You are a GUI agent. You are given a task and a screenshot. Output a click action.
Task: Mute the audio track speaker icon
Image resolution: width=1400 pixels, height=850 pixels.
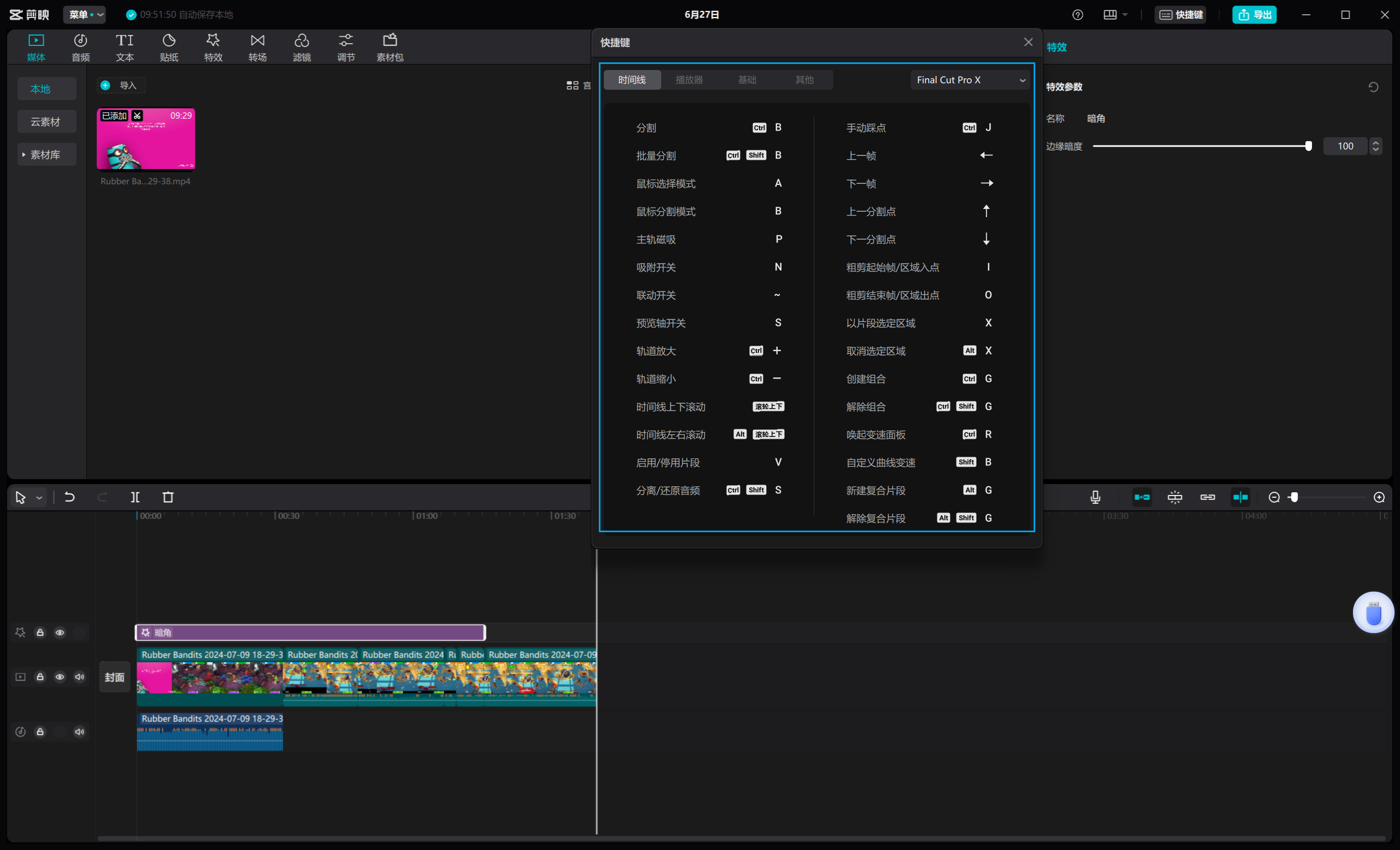[79, 732]
